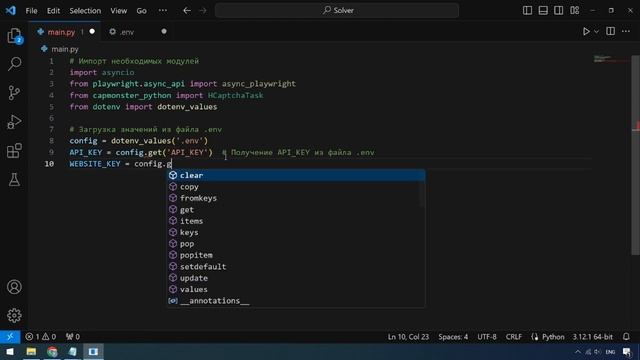Click the Spaces: 4 indentation item

453,337
